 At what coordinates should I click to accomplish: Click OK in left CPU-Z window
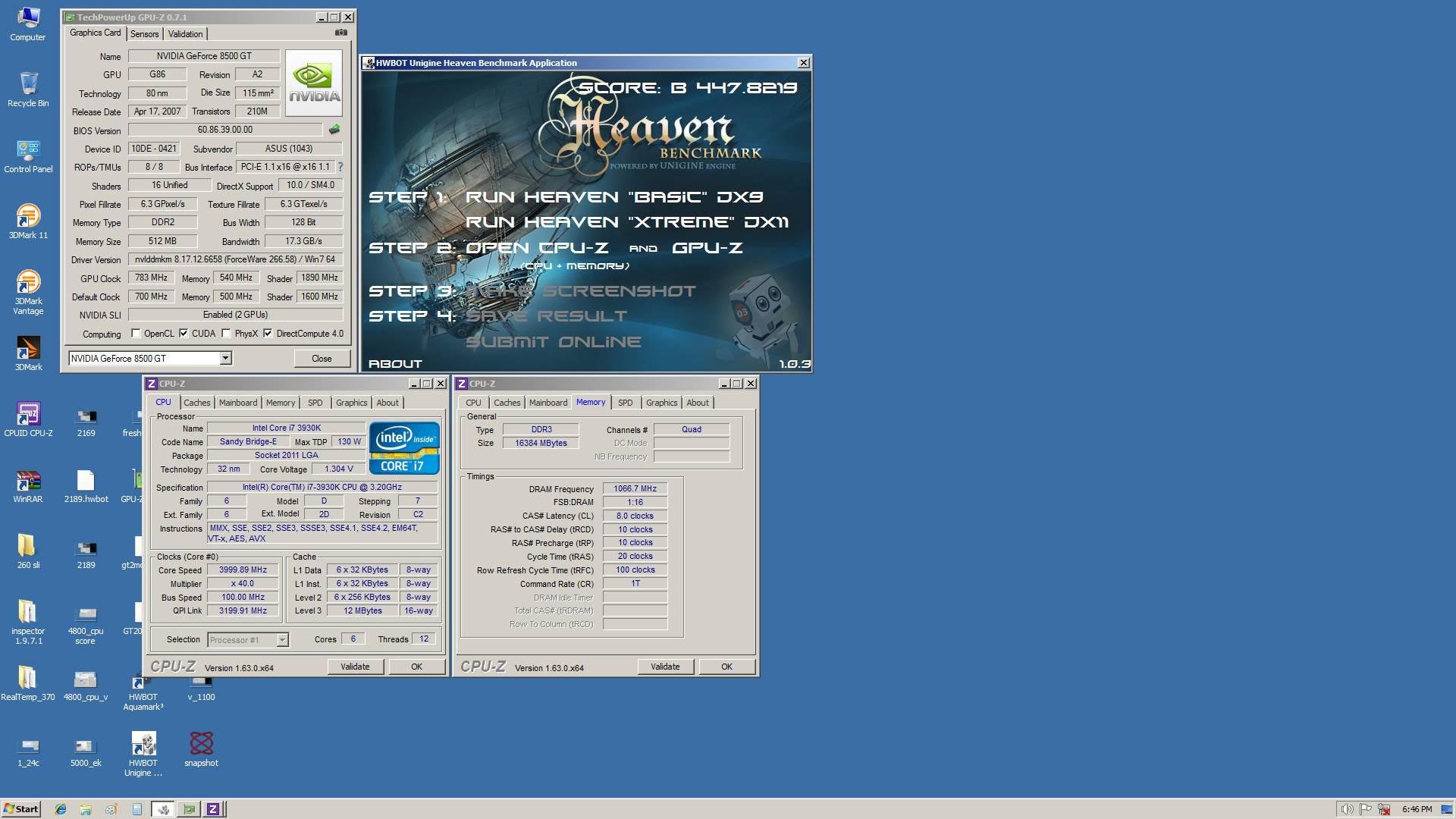click(x=416, y=667)
